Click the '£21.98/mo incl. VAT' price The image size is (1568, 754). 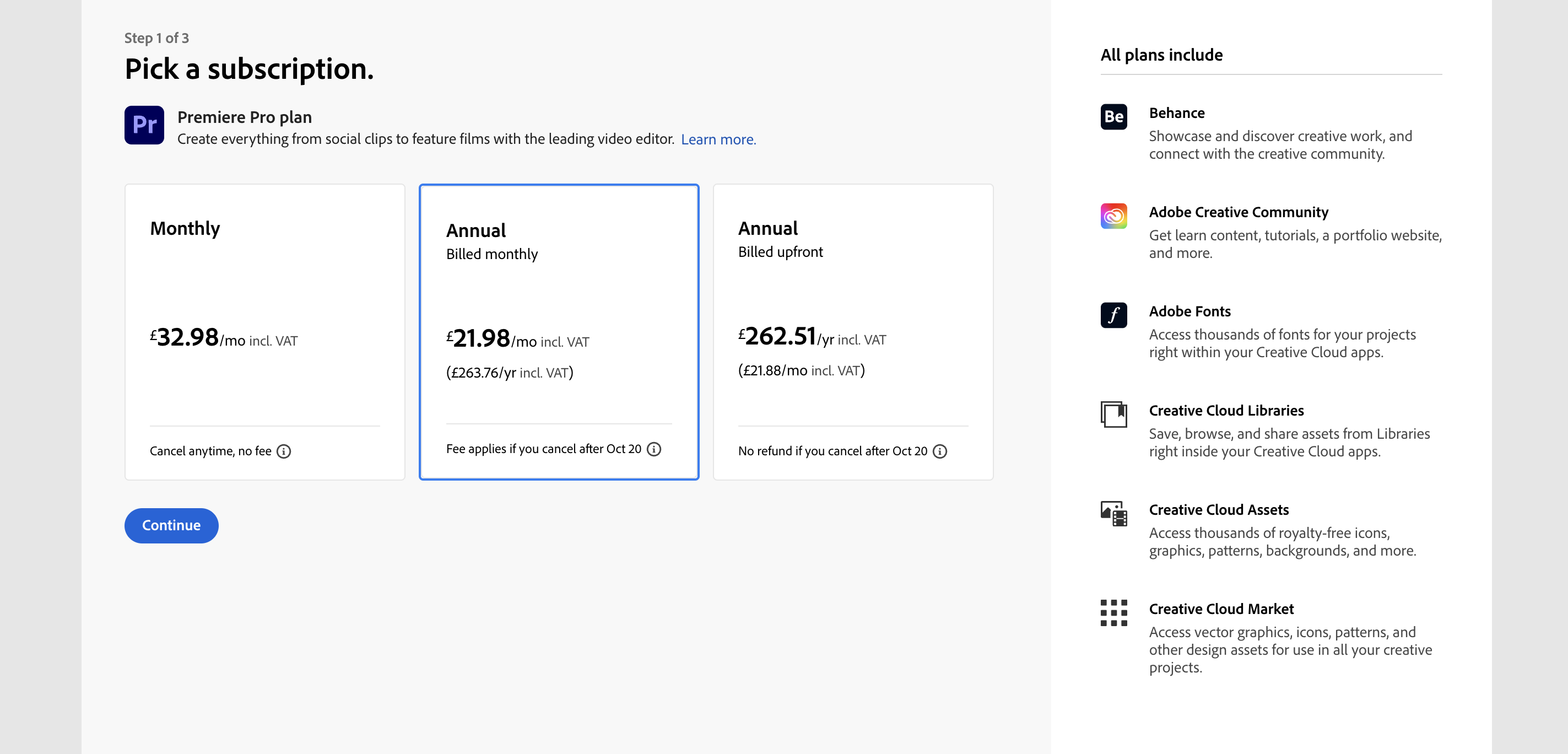pyautogui.click(x=517, y=338)
